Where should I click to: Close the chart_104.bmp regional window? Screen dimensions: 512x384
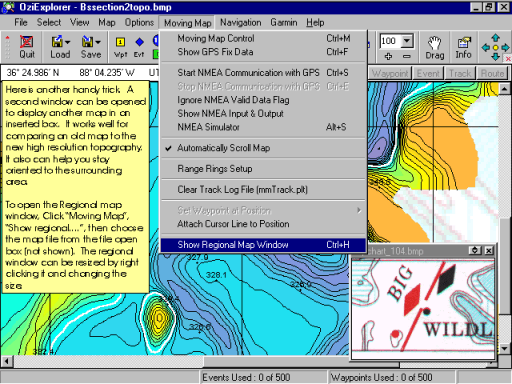point(489,250)
